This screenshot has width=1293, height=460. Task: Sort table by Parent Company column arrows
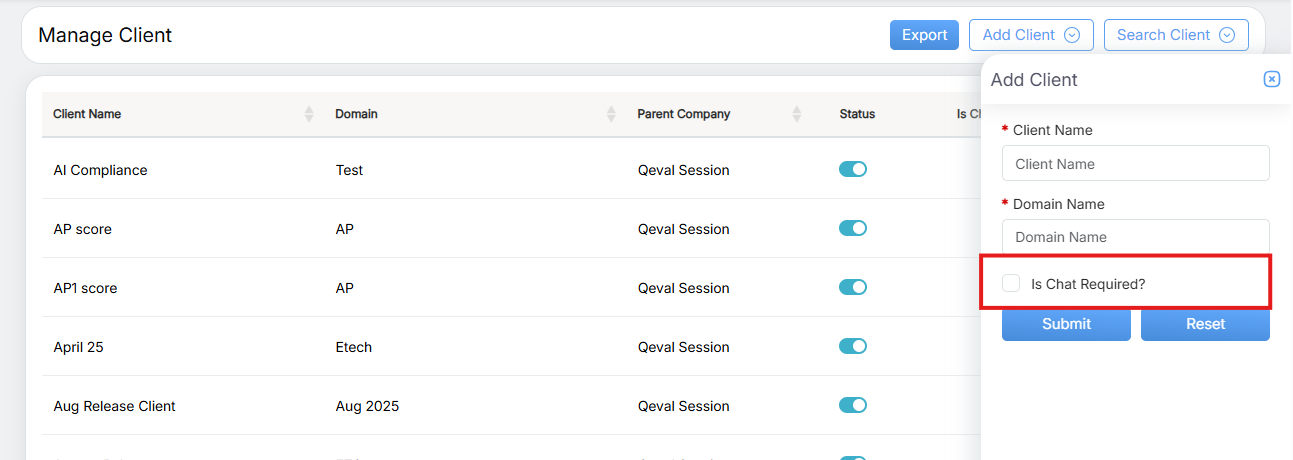tap(797, 114)
